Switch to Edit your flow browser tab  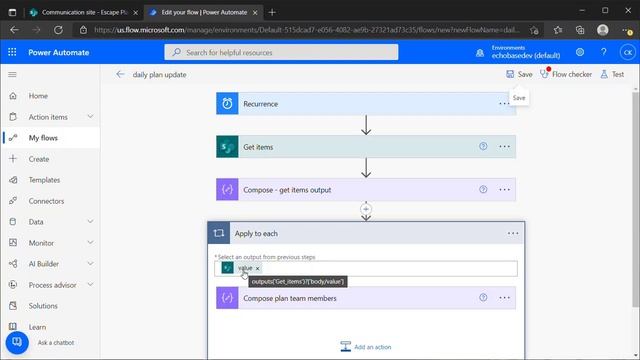[204, 12]
